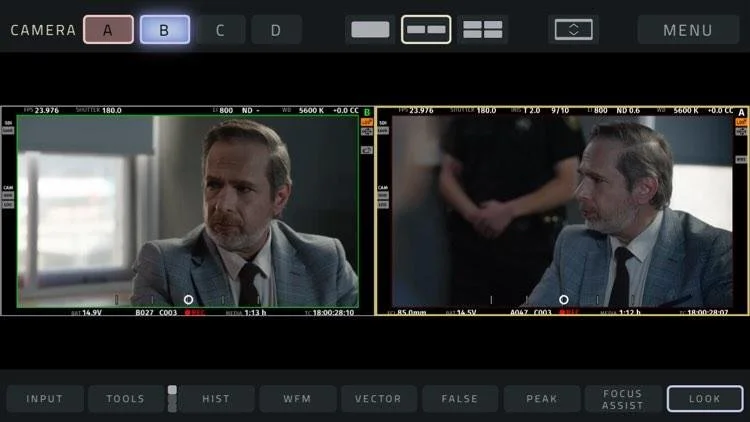Click center circle marker on camera A feed

pyautogui.click(x=564, y=300)
